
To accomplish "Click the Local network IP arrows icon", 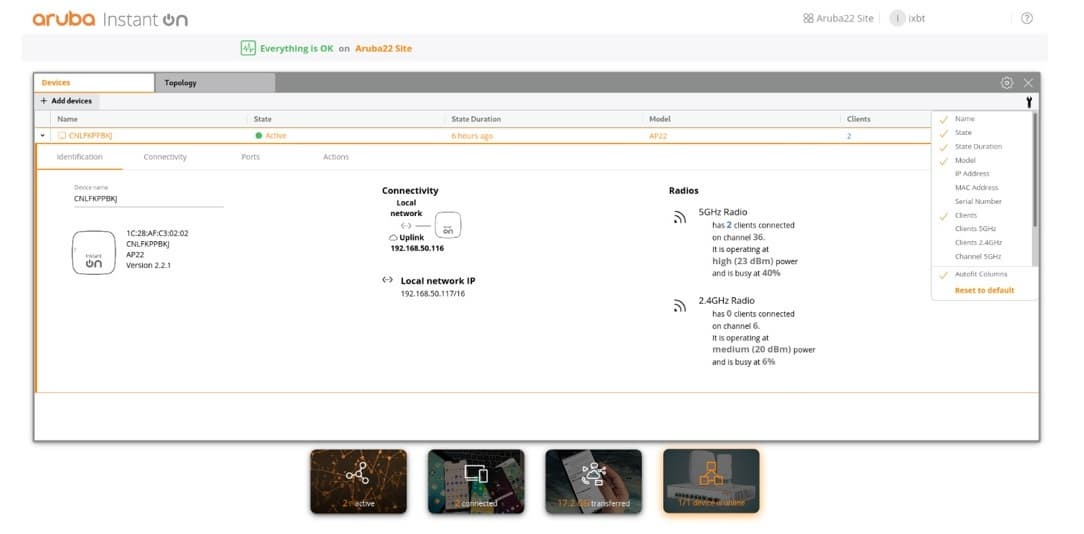I will (x=387, y=280).
